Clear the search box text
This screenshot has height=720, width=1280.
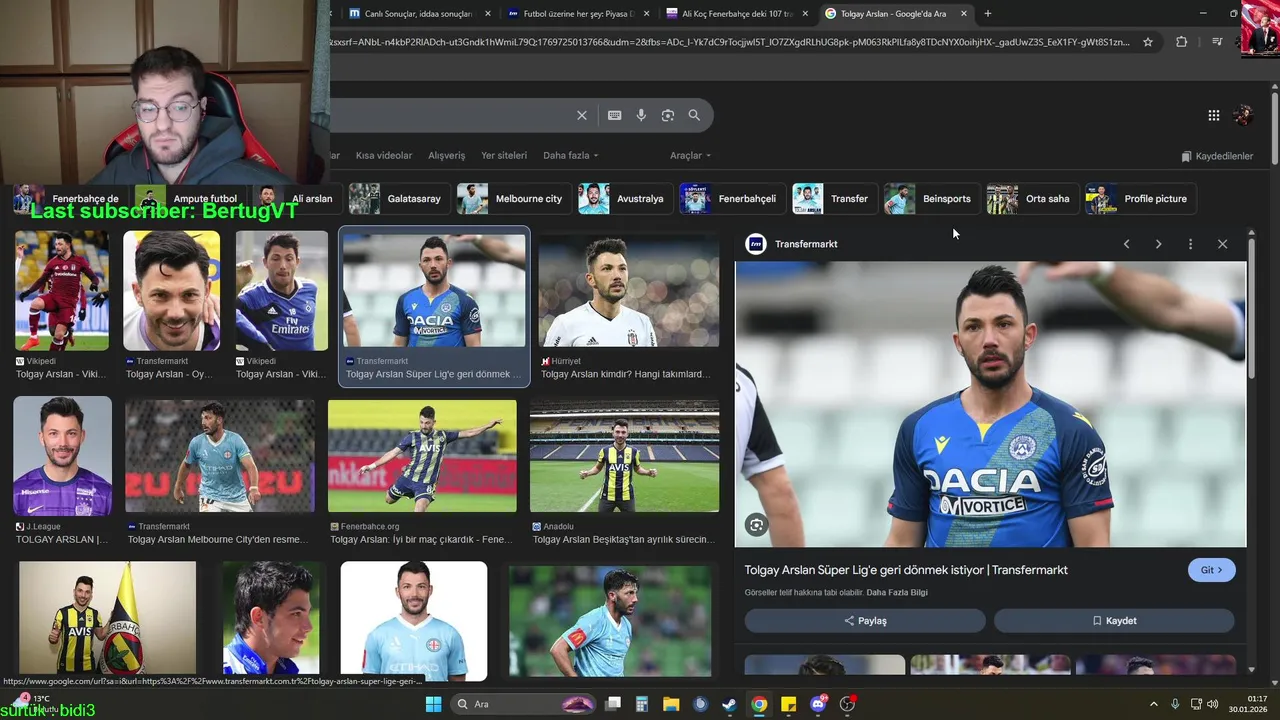[x=581, y=115]
